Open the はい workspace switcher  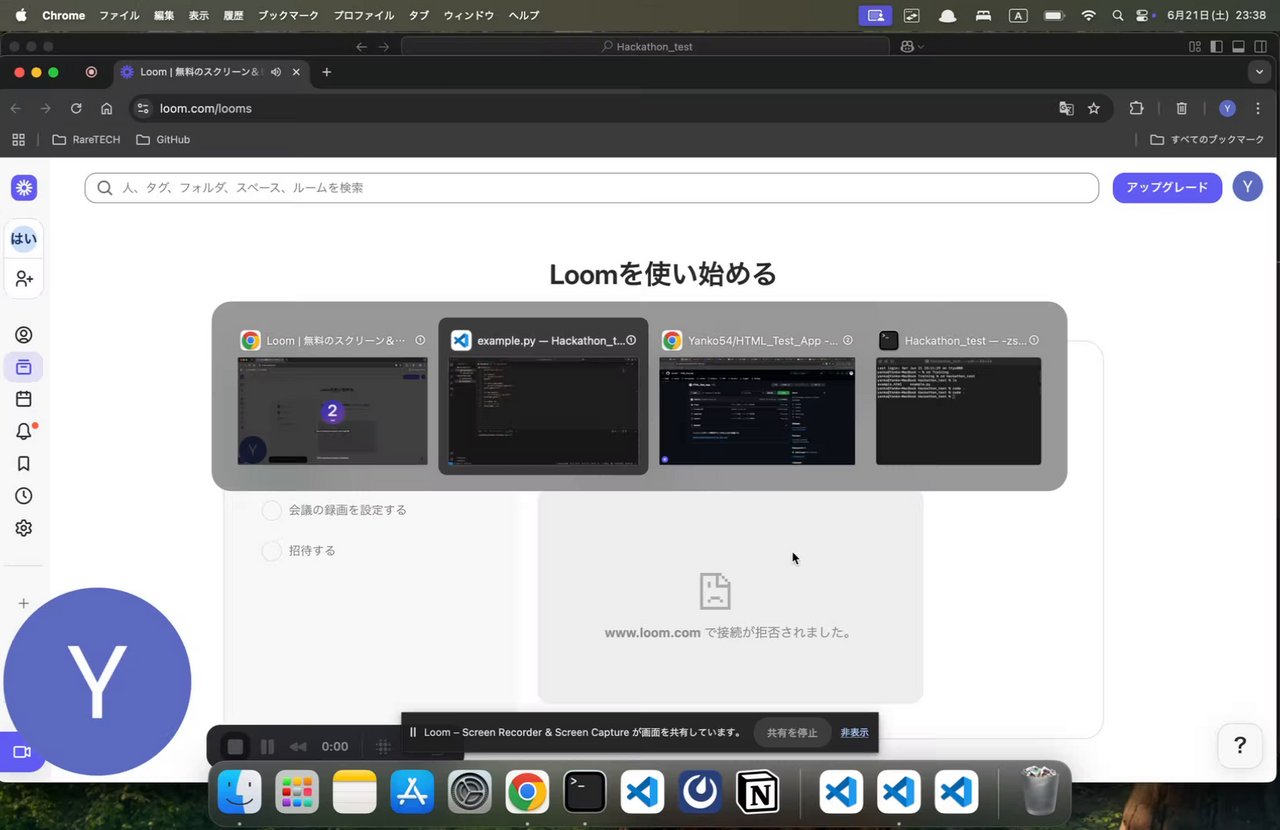tap(24, 239)
